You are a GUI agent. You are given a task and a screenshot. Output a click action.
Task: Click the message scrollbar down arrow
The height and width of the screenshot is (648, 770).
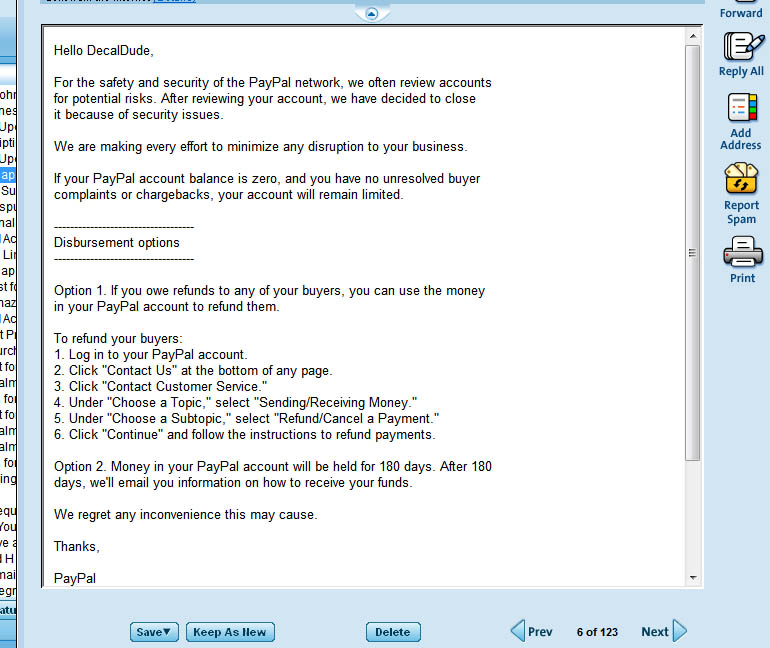(693, 578)
